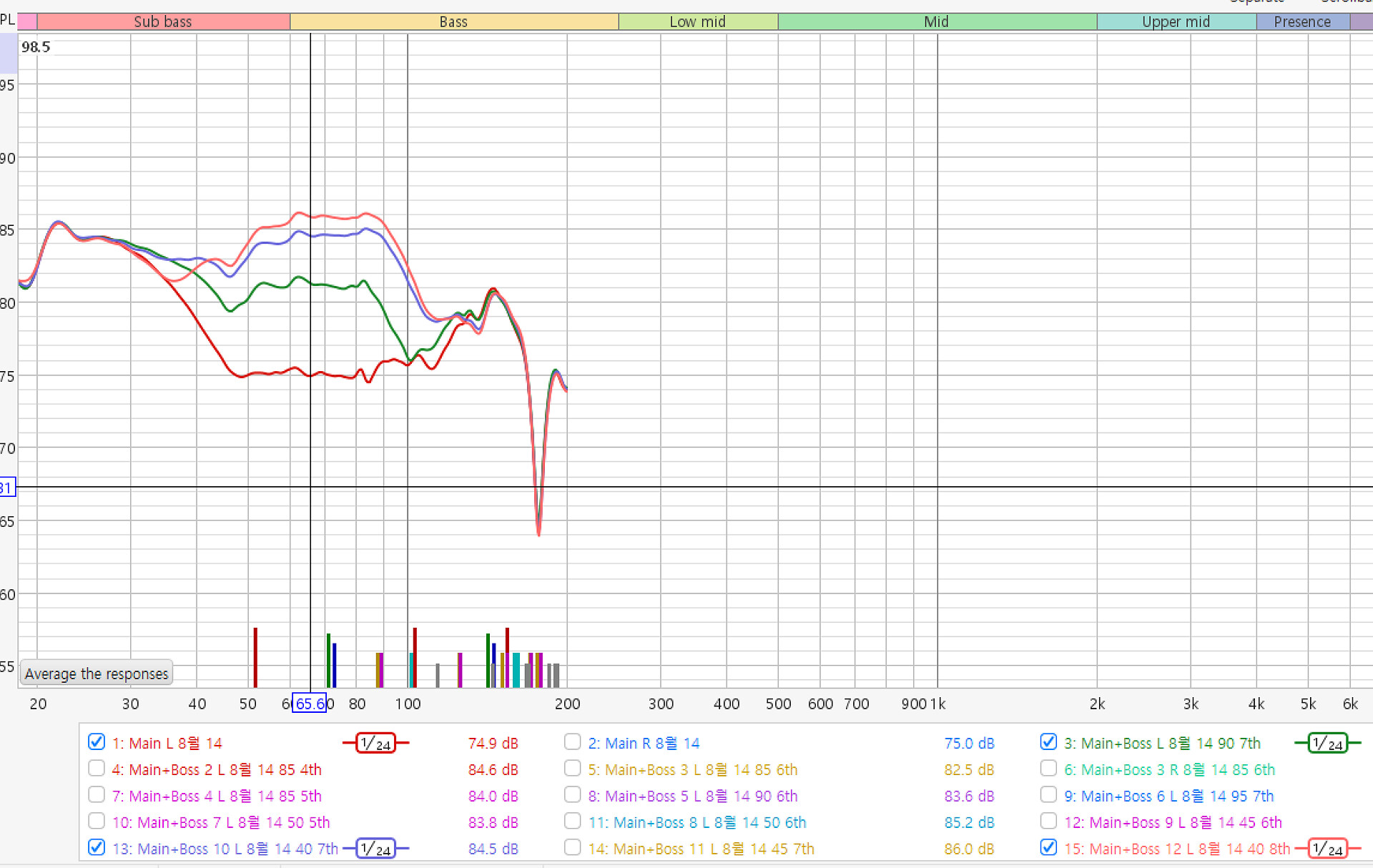Enable trace 2: Main R checkbox
The height and width of the screenshot is (868, 1373).
pyautogui.click(x=572, y=742)
